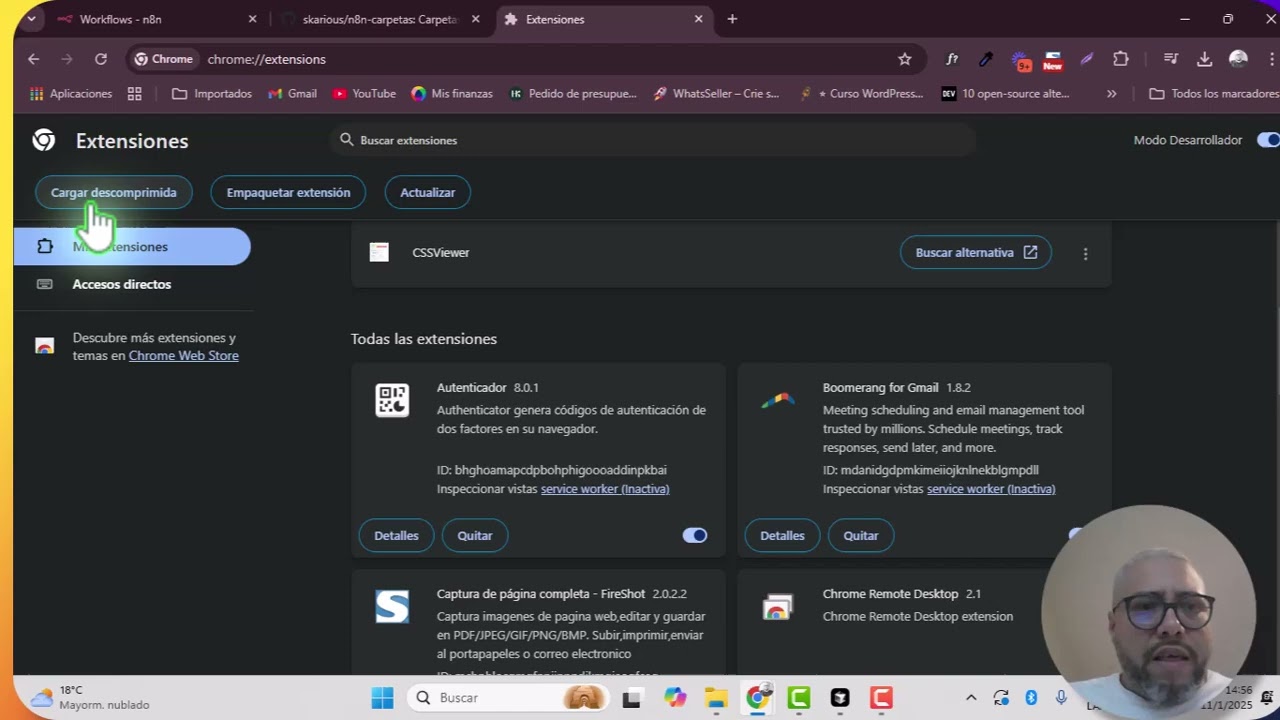This screenshot has width=1280, height=720.
Task: Focus the Buscar extensiones search field
Action: tap(653, 140)
